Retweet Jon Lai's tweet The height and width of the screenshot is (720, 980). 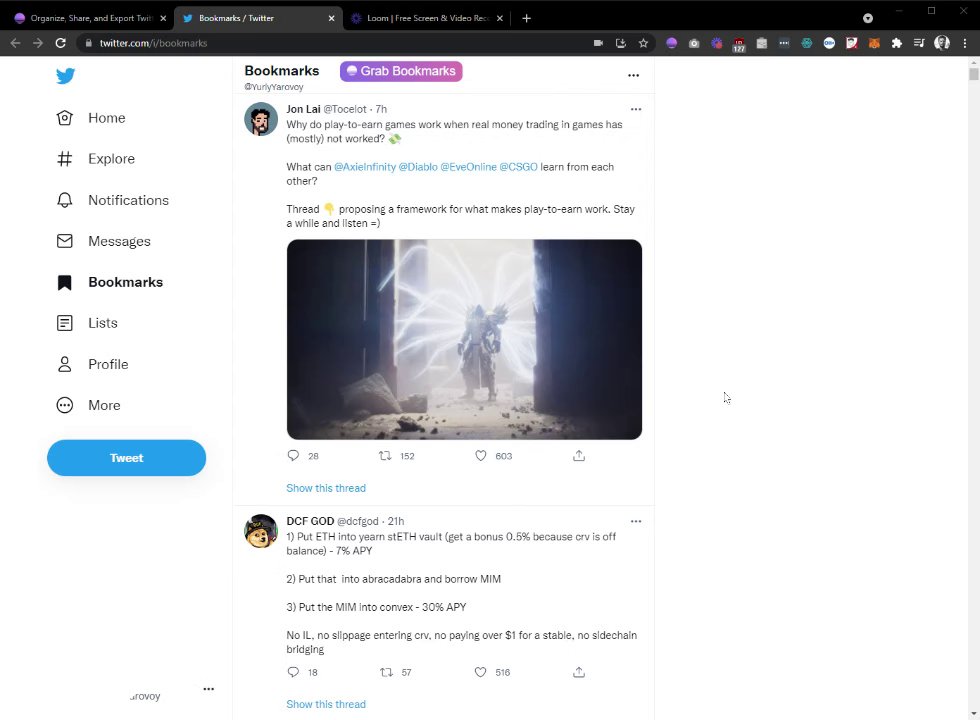(385, 456)
